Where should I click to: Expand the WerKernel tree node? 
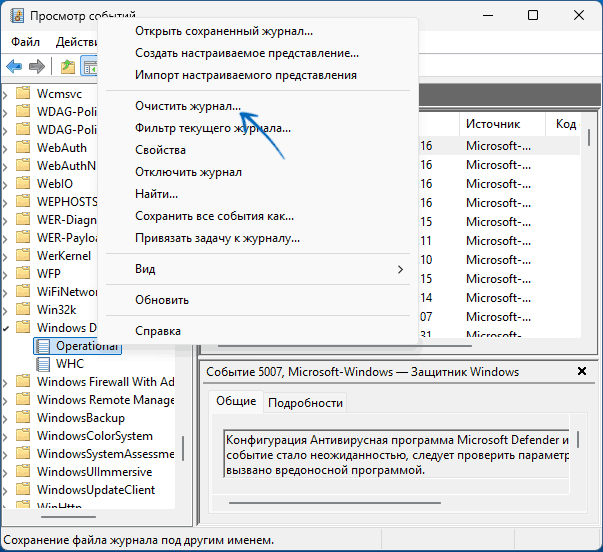[5, 257]
